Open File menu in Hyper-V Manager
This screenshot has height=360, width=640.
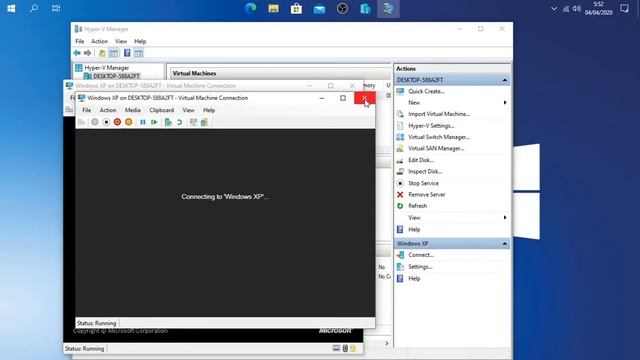[x=80, y=41]
